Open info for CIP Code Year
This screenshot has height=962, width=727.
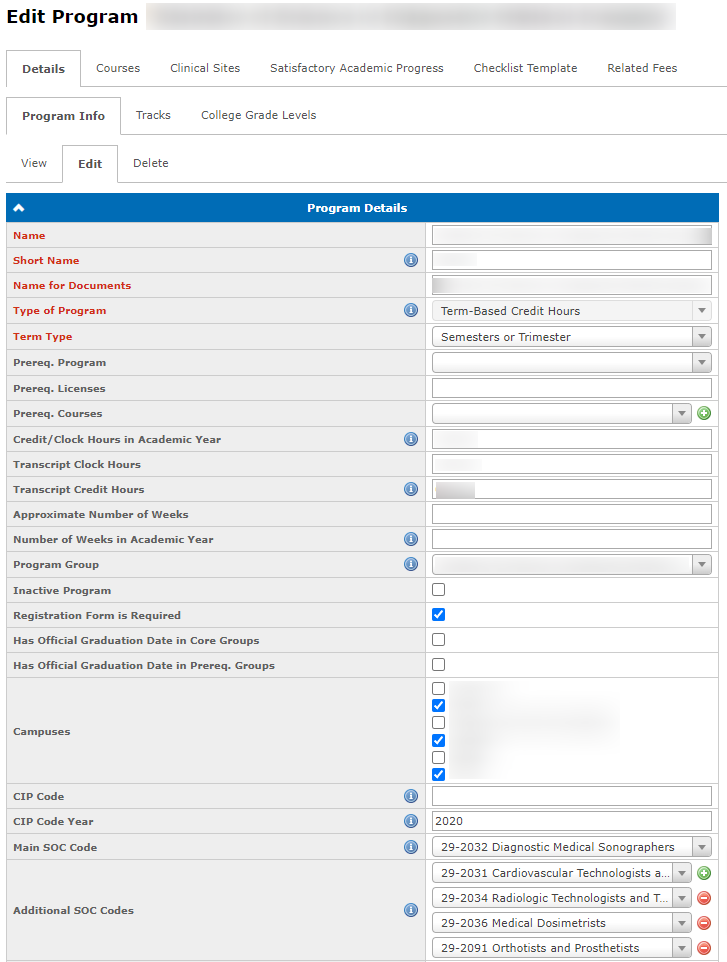pyautogui.click(x=411, y=822)
